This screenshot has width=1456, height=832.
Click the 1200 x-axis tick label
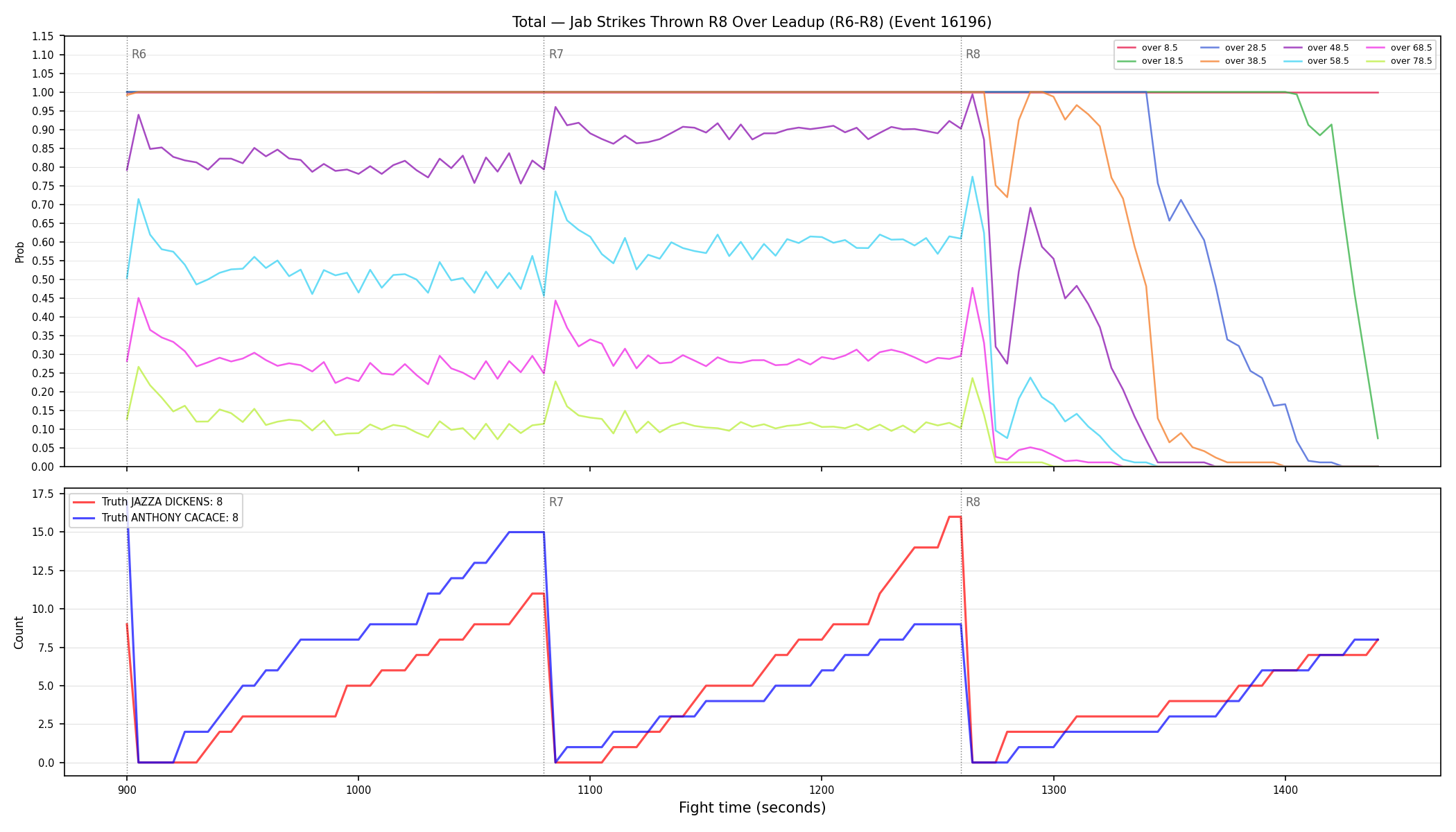822,789
